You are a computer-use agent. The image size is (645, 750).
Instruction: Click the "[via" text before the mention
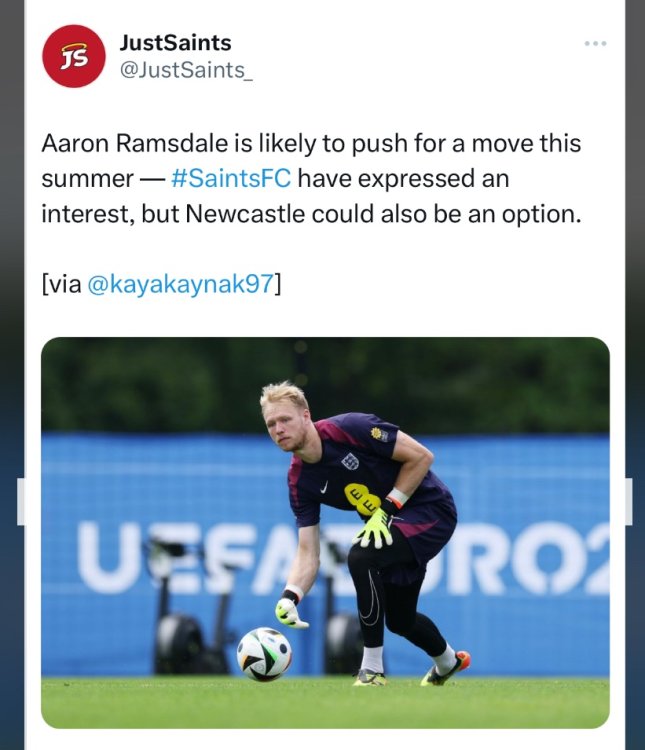(x=62, y=284)
